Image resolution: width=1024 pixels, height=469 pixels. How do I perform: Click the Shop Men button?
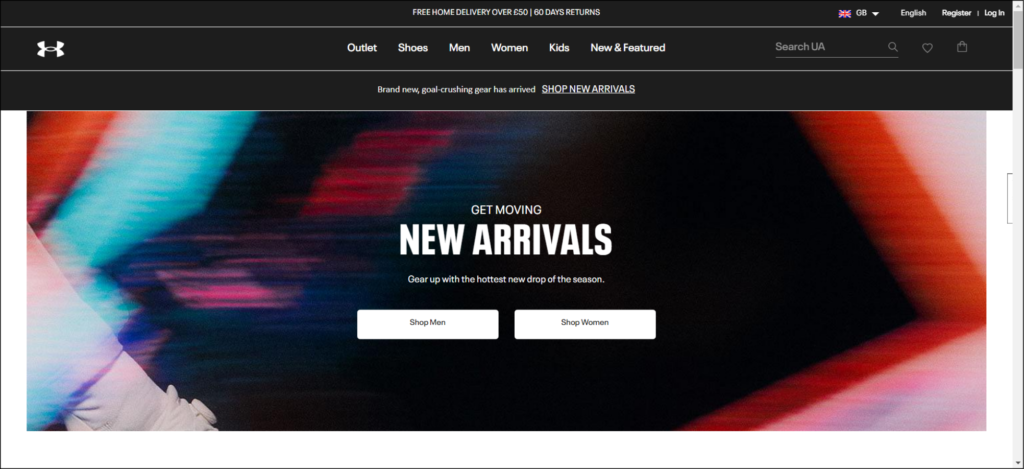pos(428,324)
